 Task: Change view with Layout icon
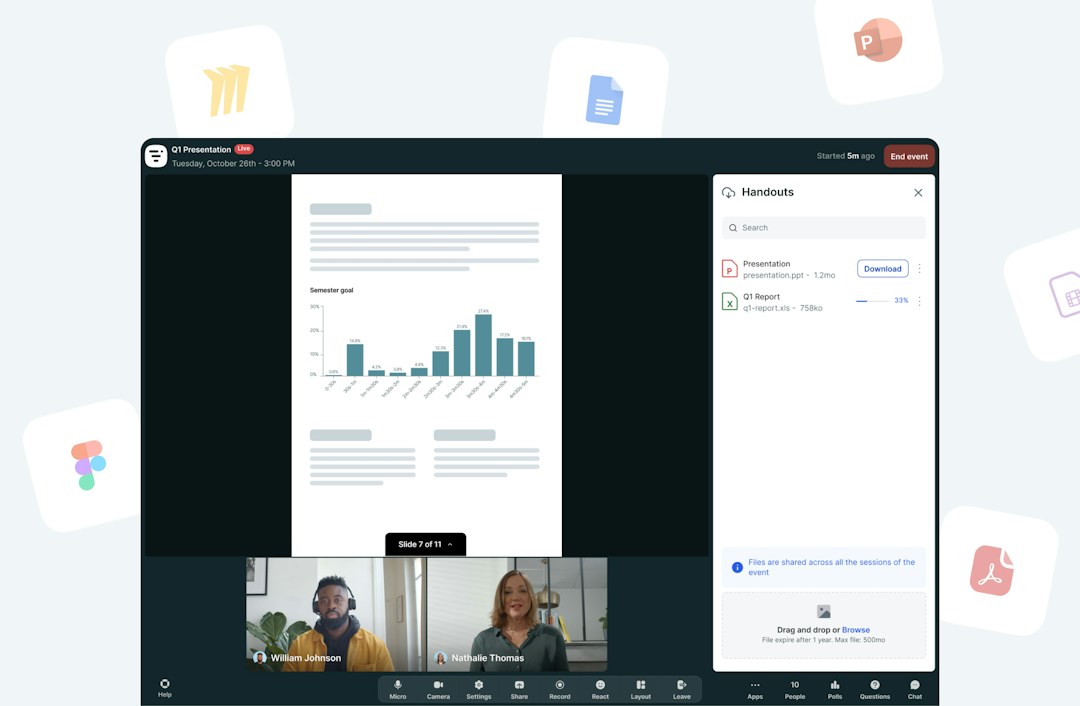click(x=641, y=685)
